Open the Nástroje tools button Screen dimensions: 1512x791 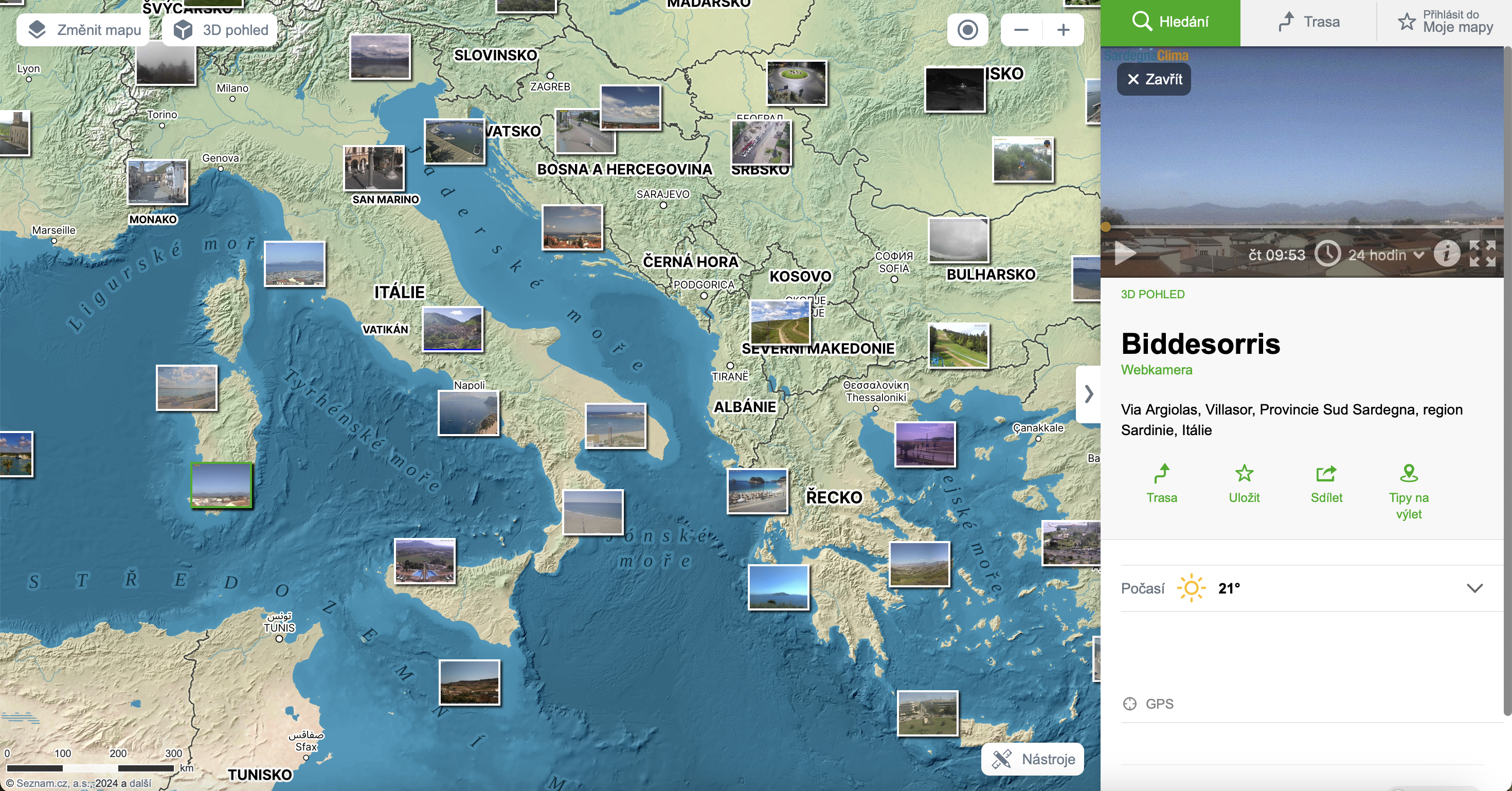[x=1033, y=759]
